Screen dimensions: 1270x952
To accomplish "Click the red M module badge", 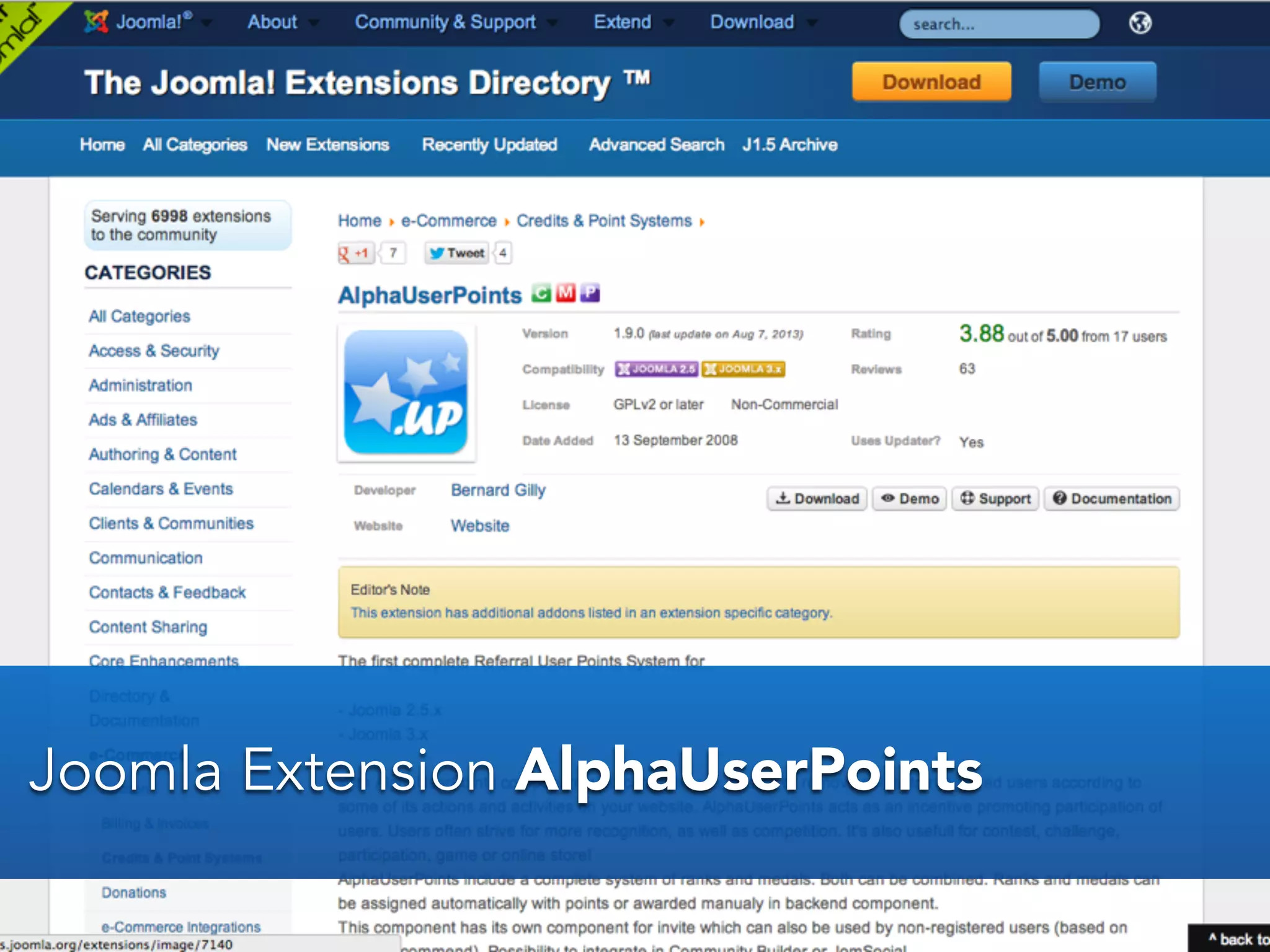I will [x=566, y=293].
